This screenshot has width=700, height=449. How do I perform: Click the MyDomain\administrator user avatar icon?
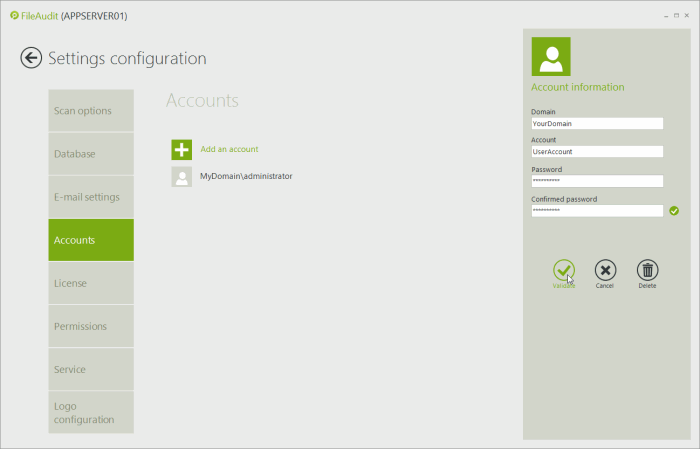181,177
